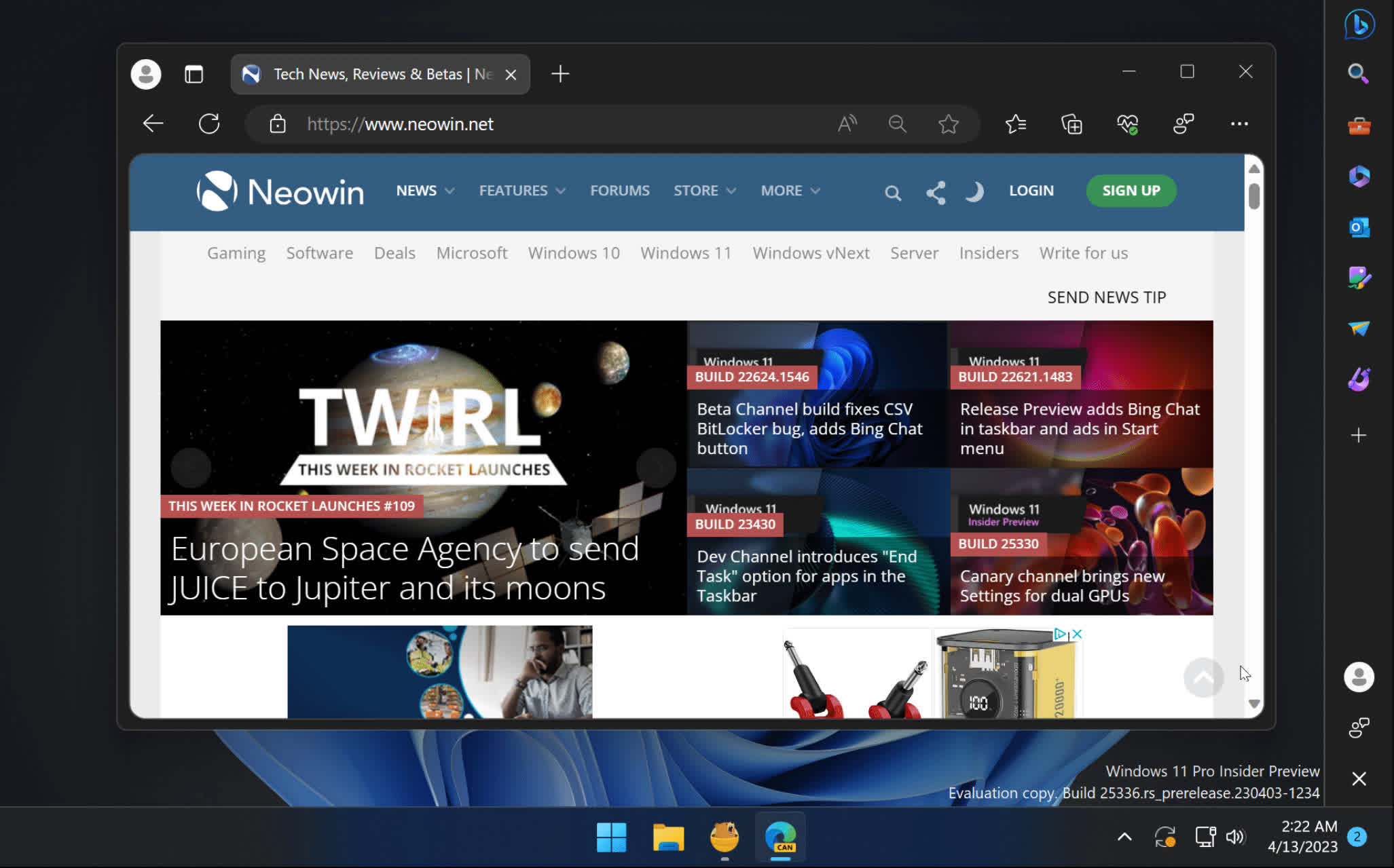Close the Tech News, Reviews & Betas tab

[x=511, y=75]
